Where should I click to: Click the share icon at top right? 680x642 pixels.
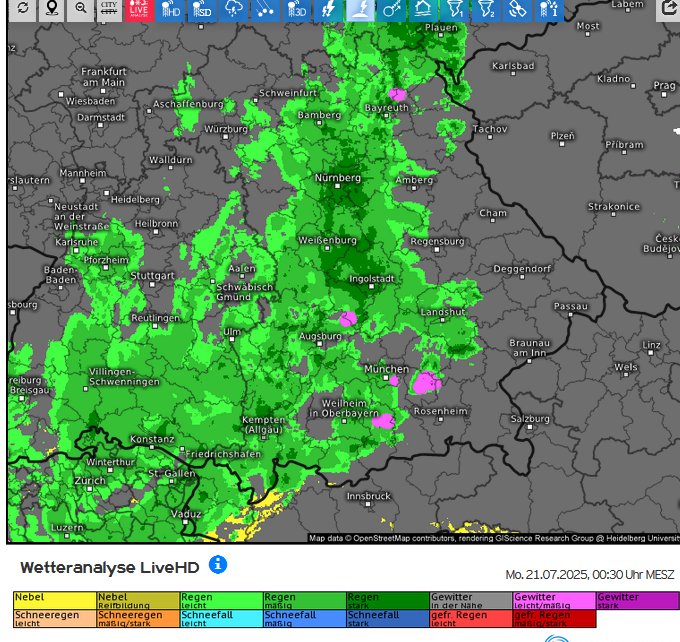[669, 10]
